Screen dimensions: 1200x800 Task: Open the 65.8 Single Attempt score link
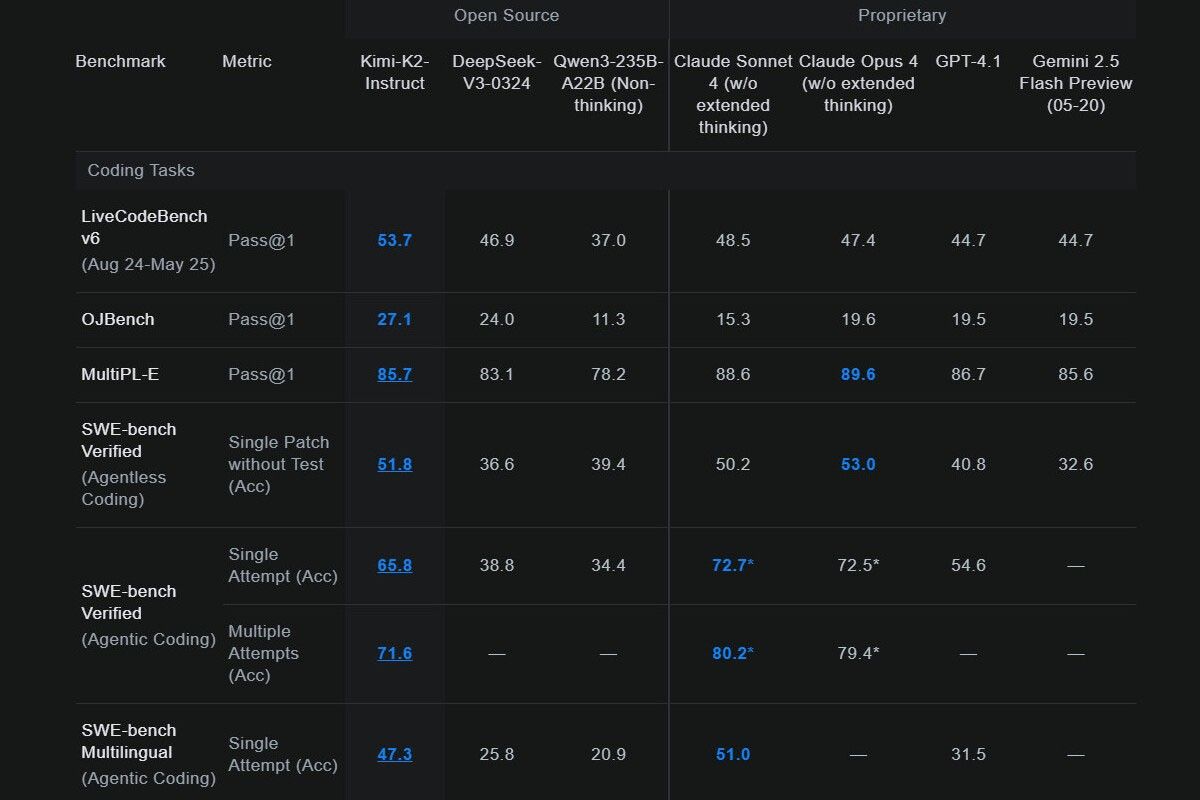point(394,566)
